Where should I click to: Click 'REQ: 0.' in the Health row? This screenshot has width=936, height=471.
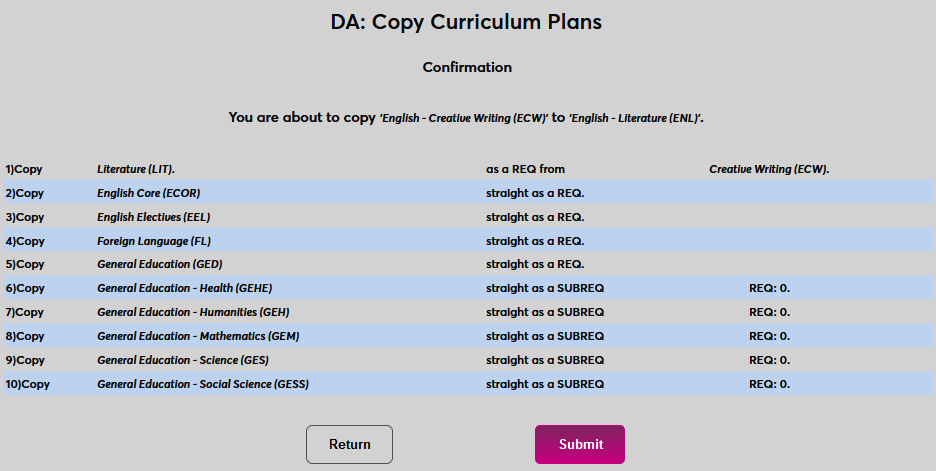click(x=769, y=289)
